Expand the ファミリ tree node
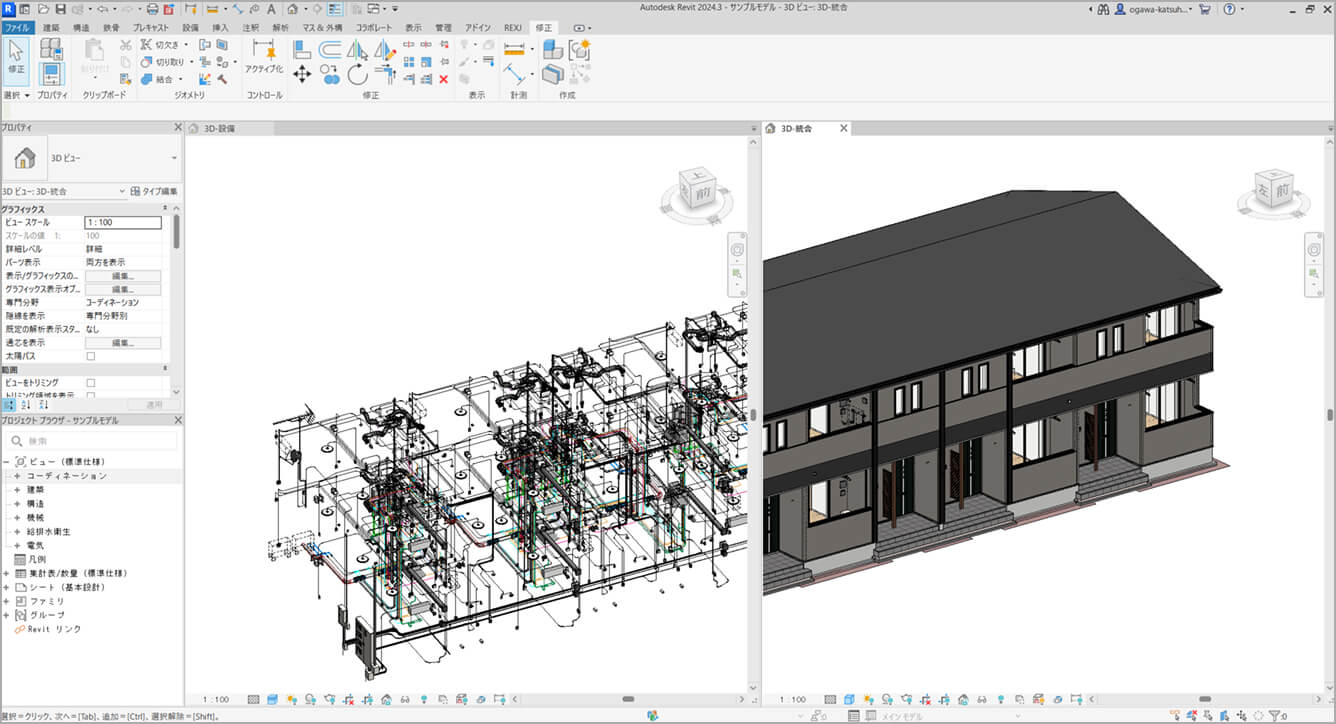1336x724 pixels. pyautogui.click(x=6, y=601)
